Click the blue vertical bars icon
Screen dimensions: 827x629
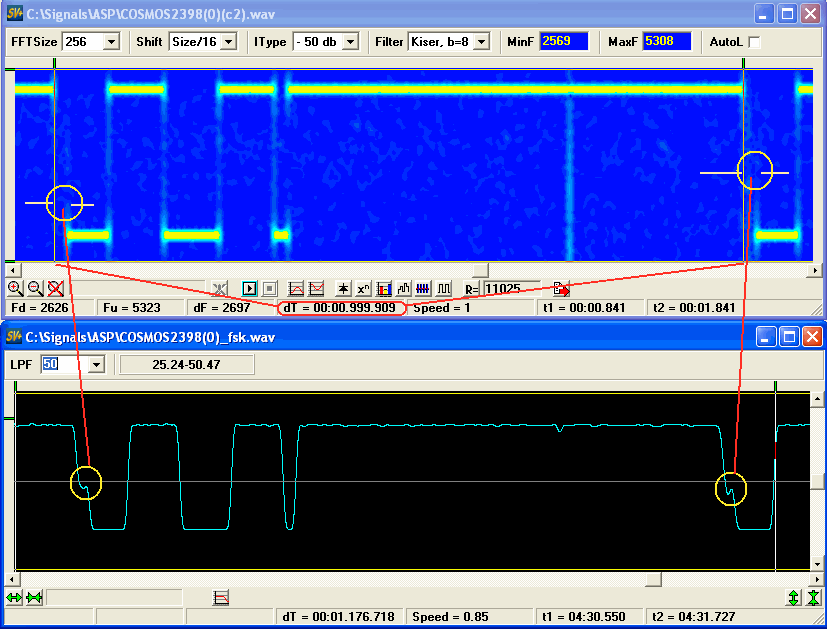[x=423, y=288]
